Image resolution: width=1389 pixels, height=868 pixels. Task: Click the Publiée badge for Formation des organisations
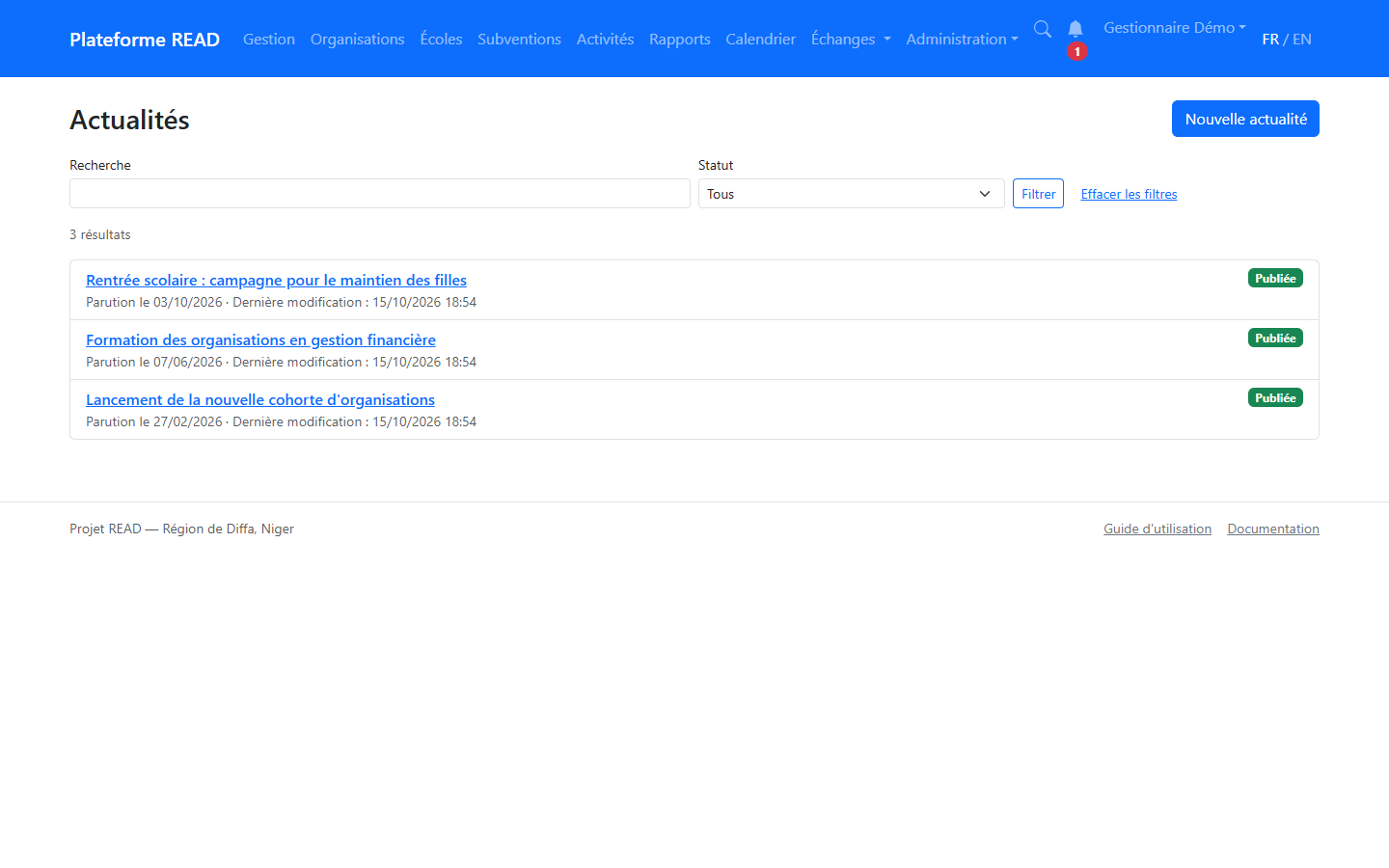click(x=1275, y=338)
